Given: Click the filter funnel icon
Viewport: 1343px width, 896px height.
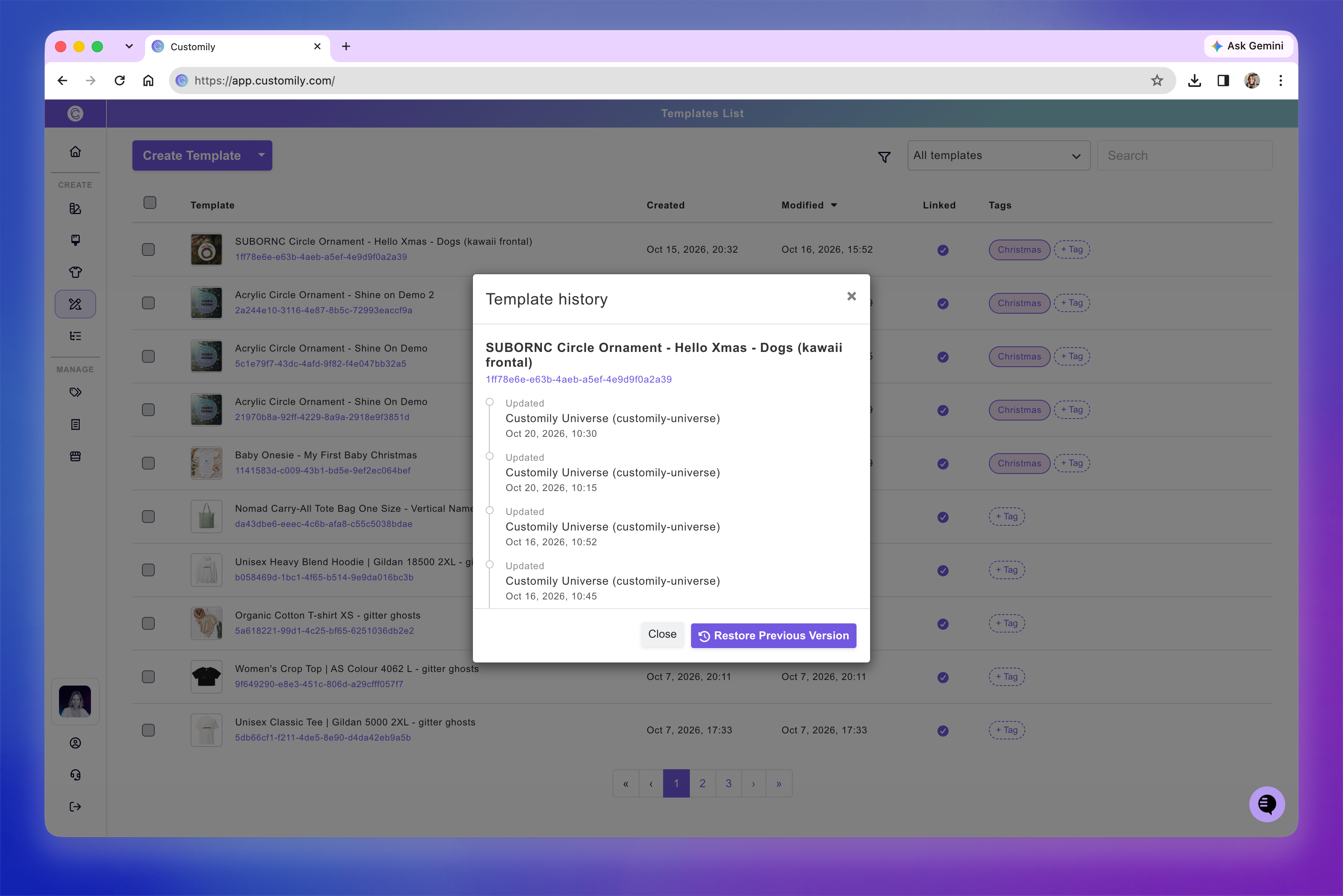Looking at the screenshot, I should pos(884,157).
